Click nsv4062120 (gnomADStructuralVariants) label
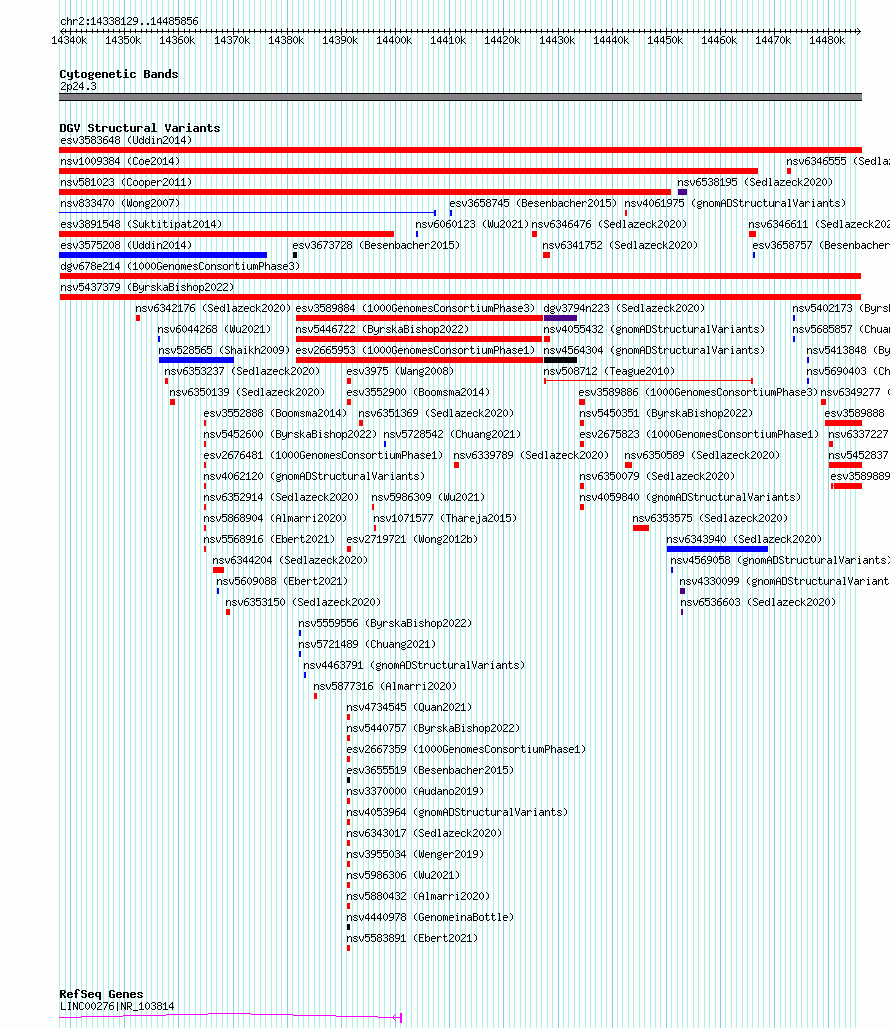Viewport: 890px width, 1028px height. 314,476
